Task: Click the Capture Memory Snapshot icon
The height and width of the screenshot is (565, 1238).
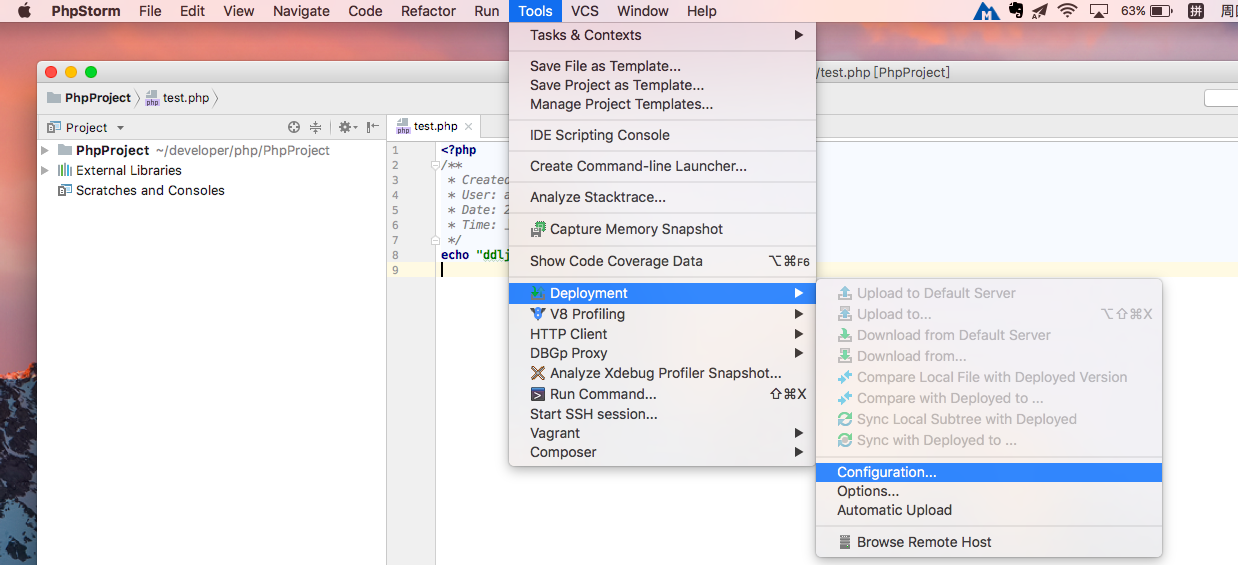Action: pyautogui.click(x=539, y=229)
